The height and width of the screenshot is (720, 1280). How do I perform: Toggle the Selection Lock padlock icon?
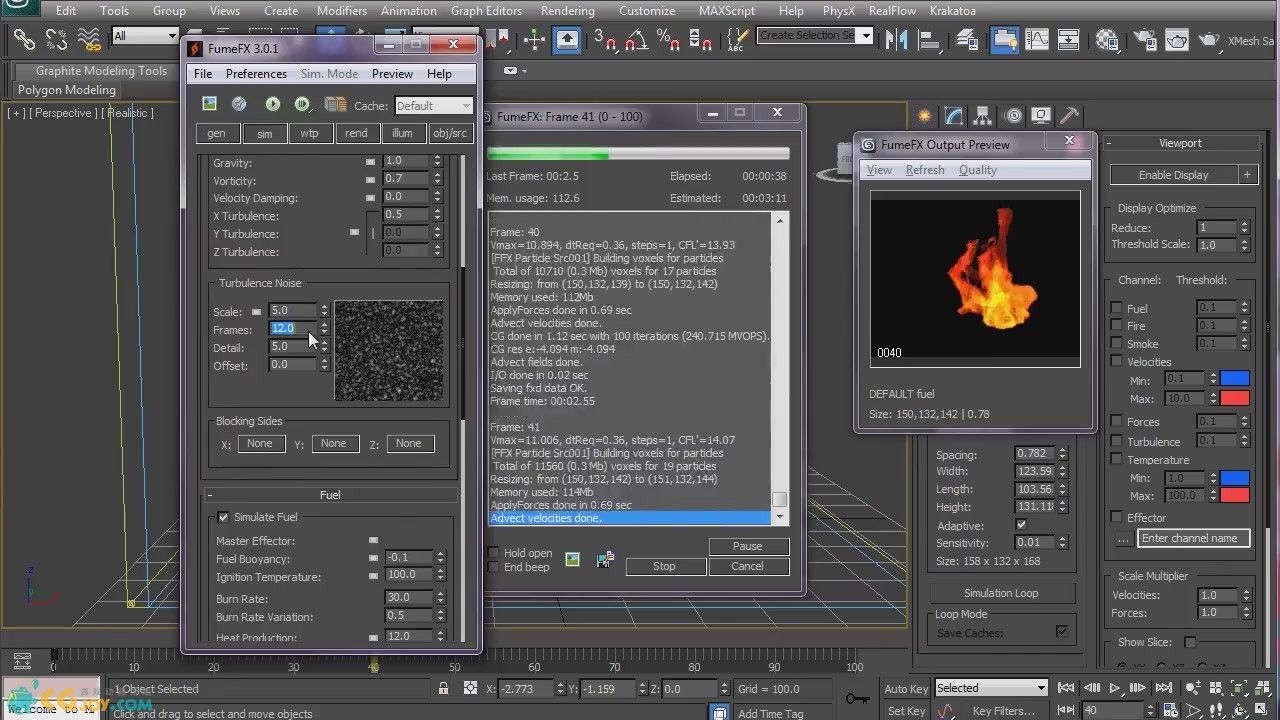pos(443,688)
